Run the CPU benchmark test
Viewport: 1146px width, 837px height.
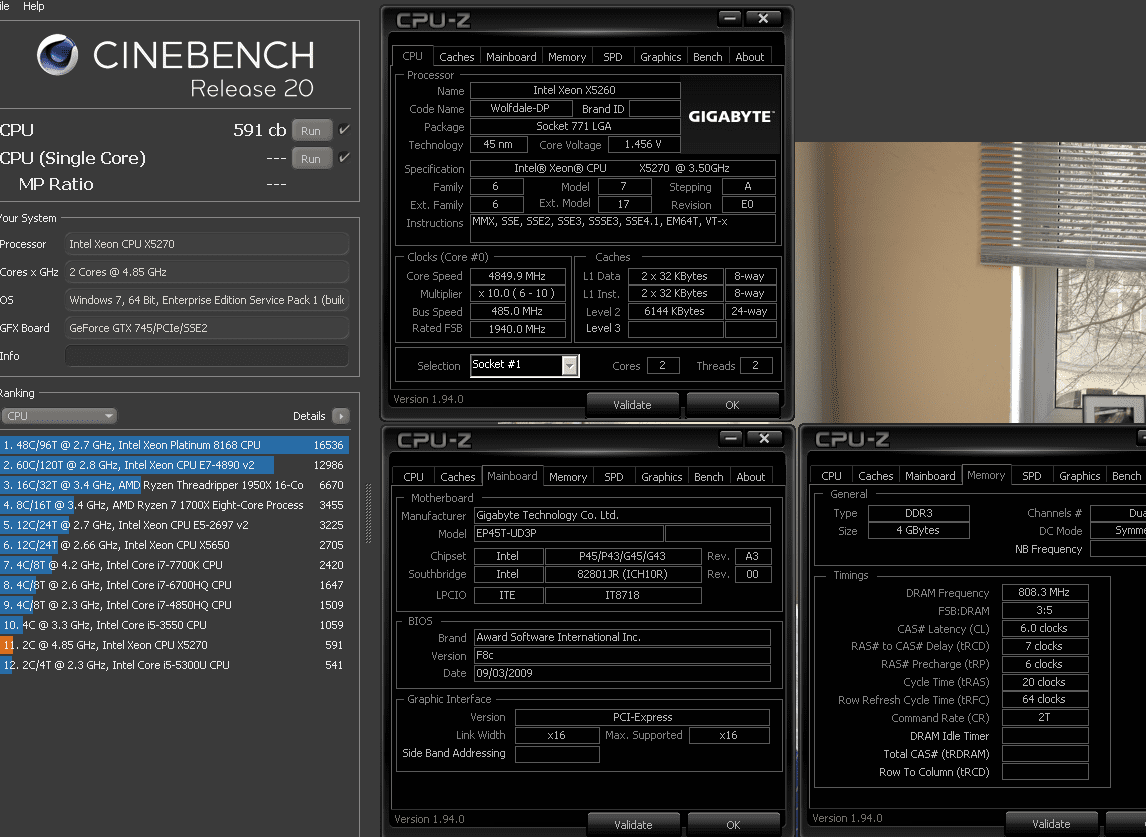(x=311, y=131)
